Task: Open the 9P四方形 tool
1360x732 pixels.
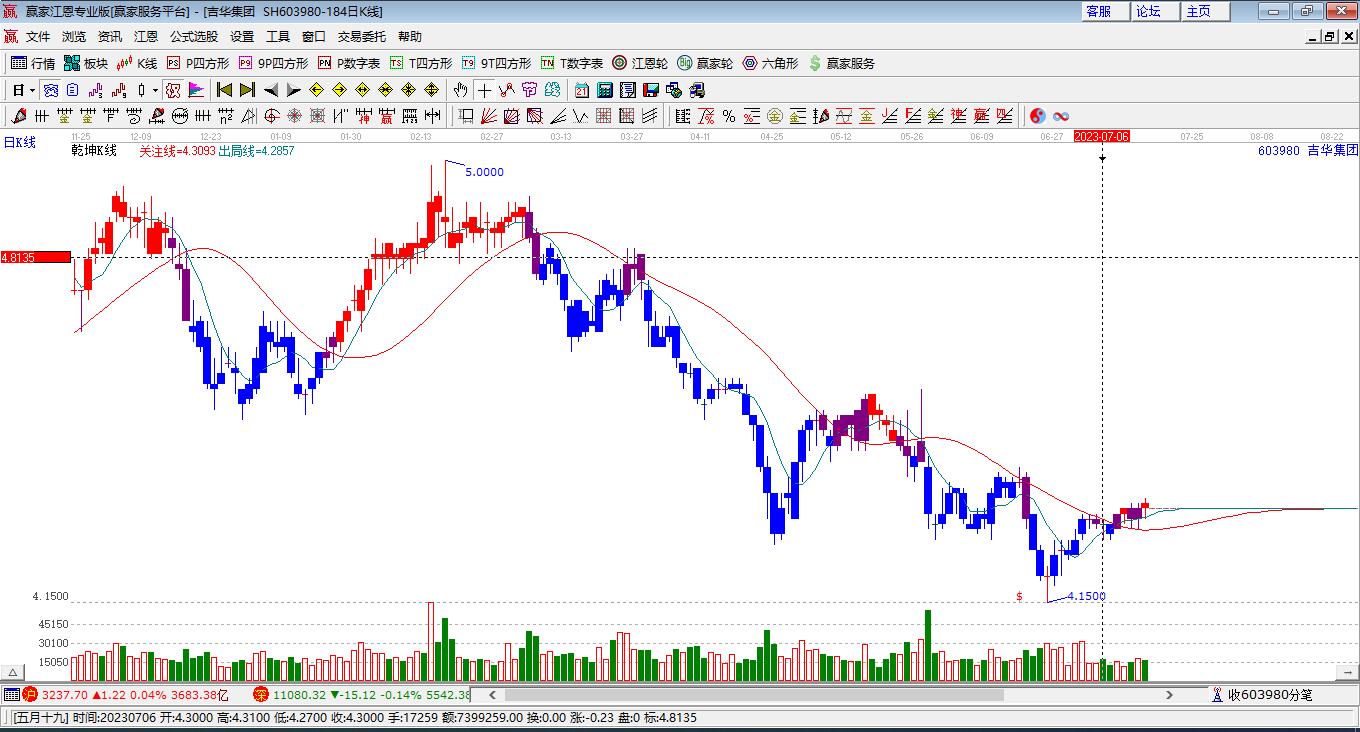Action: 273,63
